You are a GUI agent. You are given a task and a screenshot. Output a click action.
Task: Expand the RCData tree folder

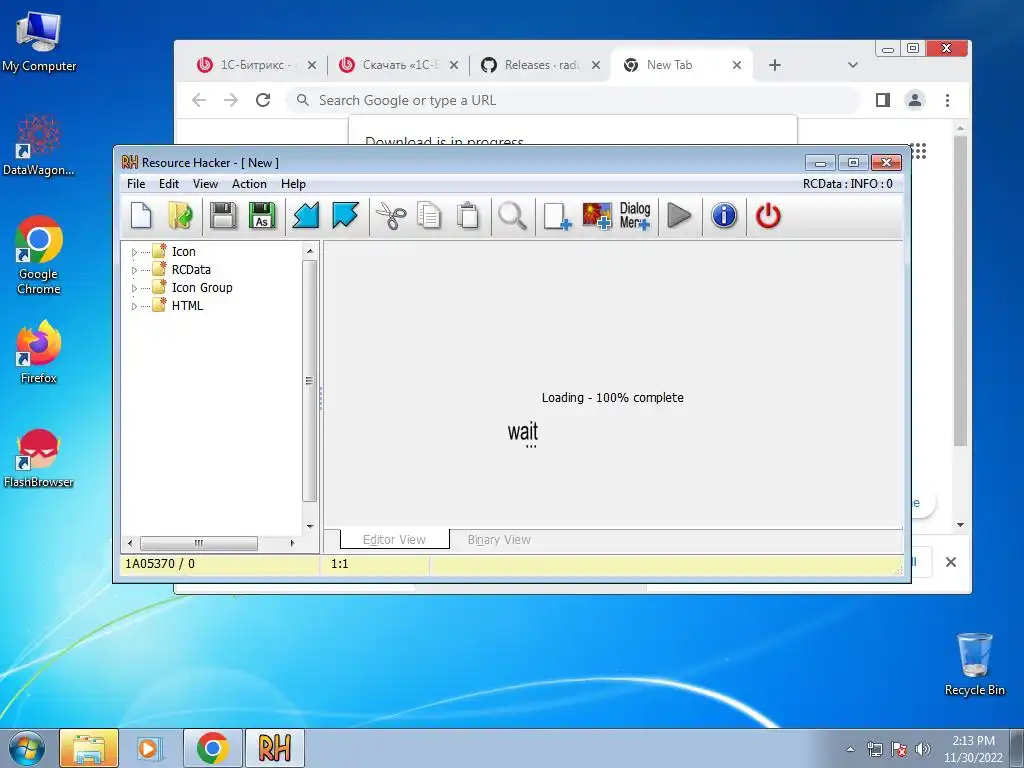[x=135, y=270]
